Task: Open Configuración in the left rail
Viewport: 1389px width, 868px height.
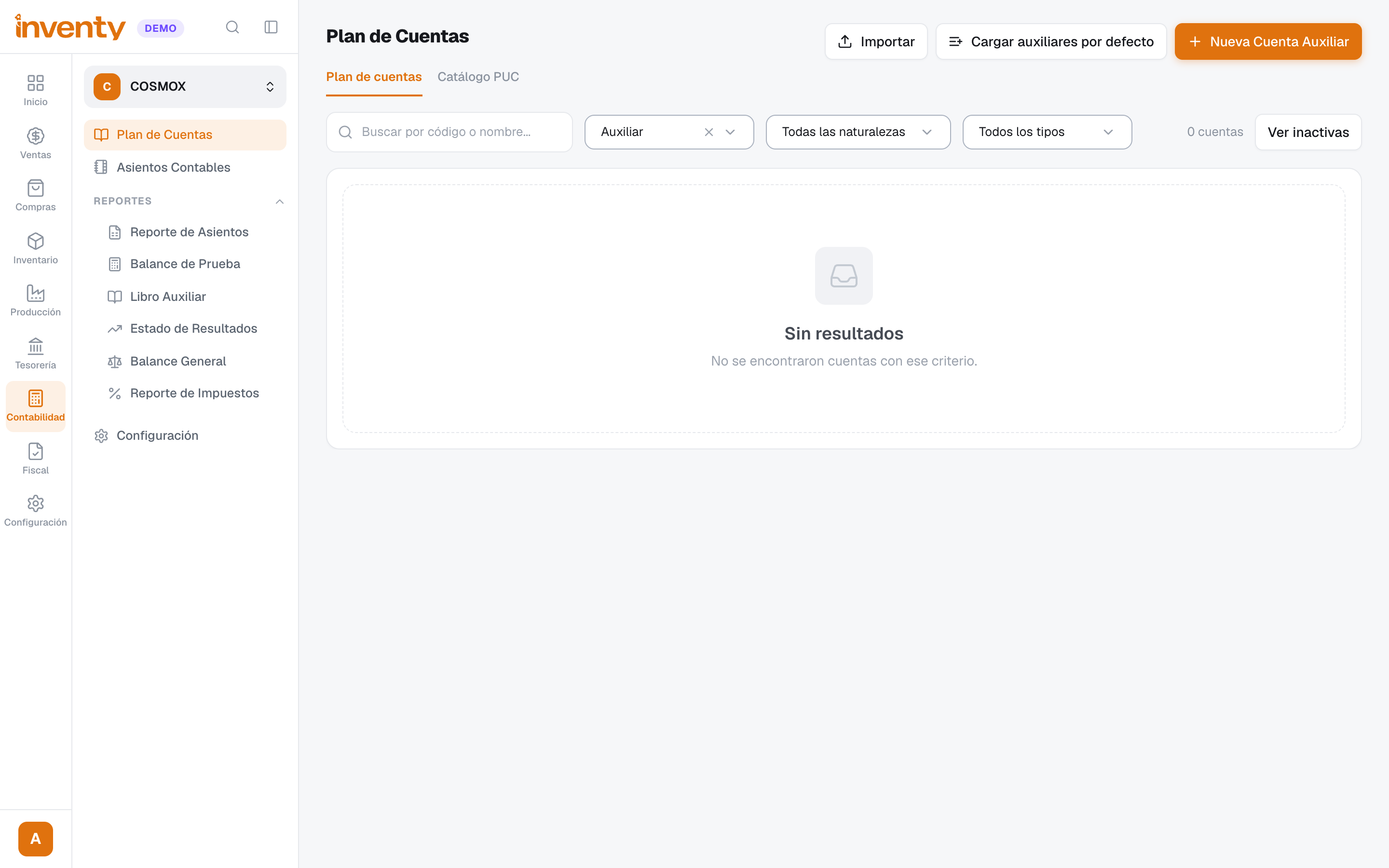Action: tap(36, 511)
